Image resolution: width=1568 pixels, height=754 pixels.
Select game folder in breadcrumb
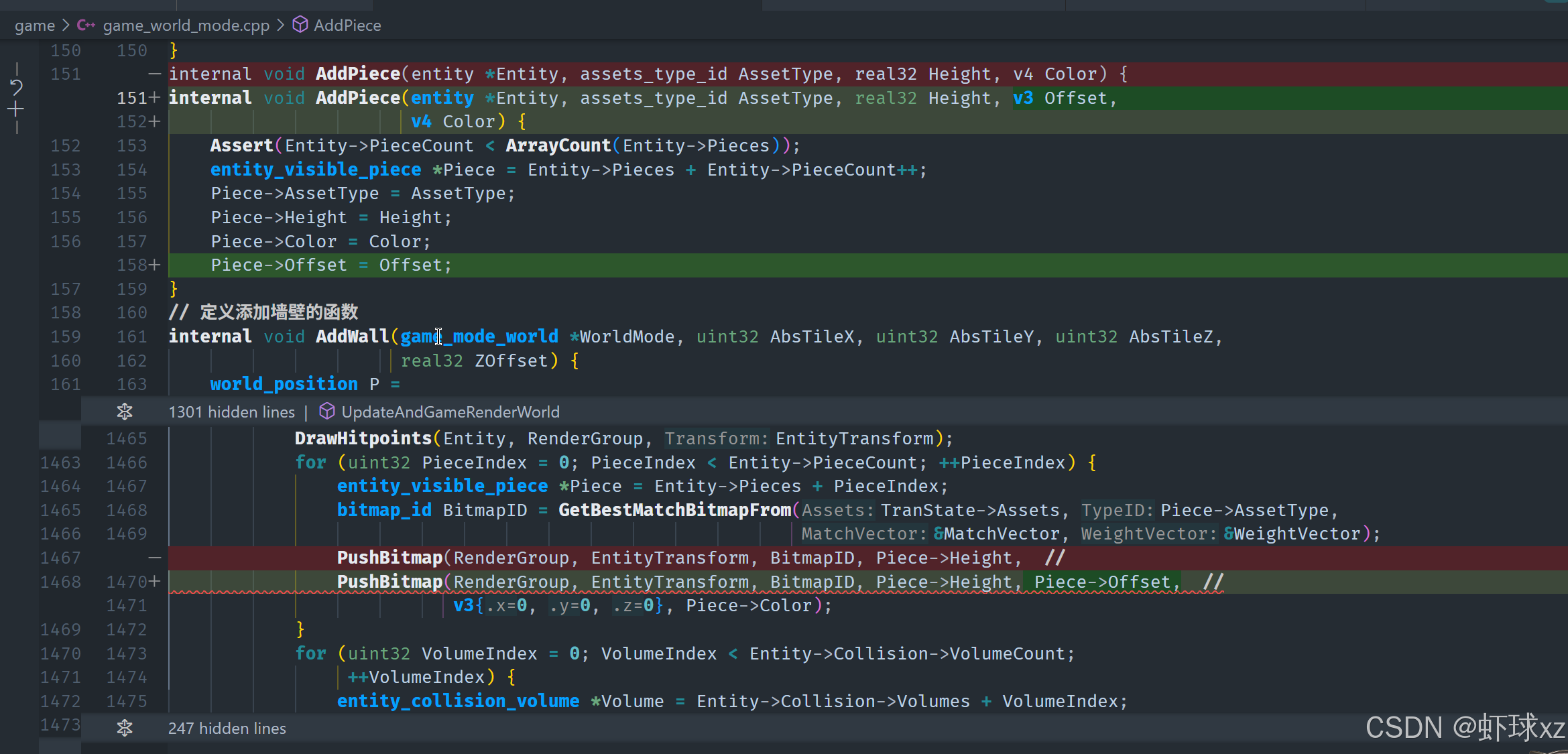tap(35, 25)
